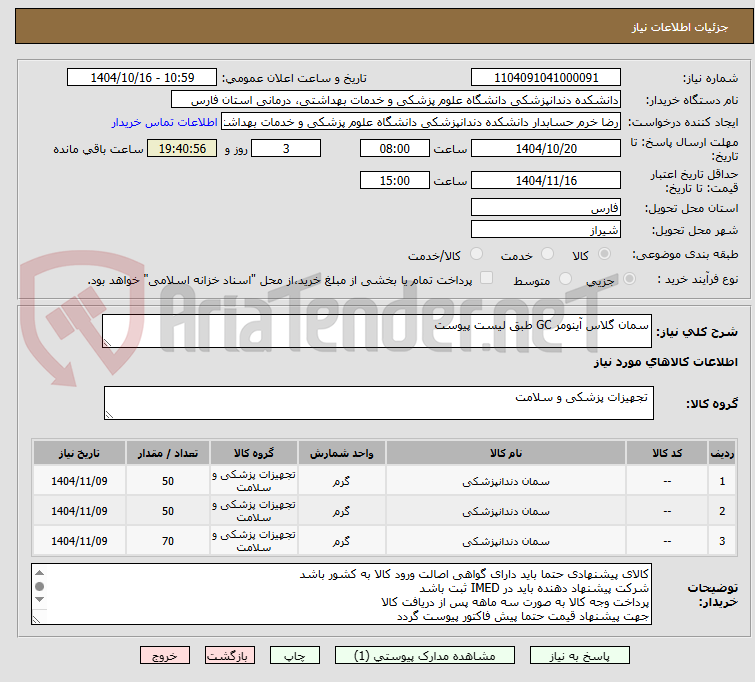The width and height of the screenshot is (755, 682).
Task: Click the validity time field 15:00
Action: (x=394, y=180)
